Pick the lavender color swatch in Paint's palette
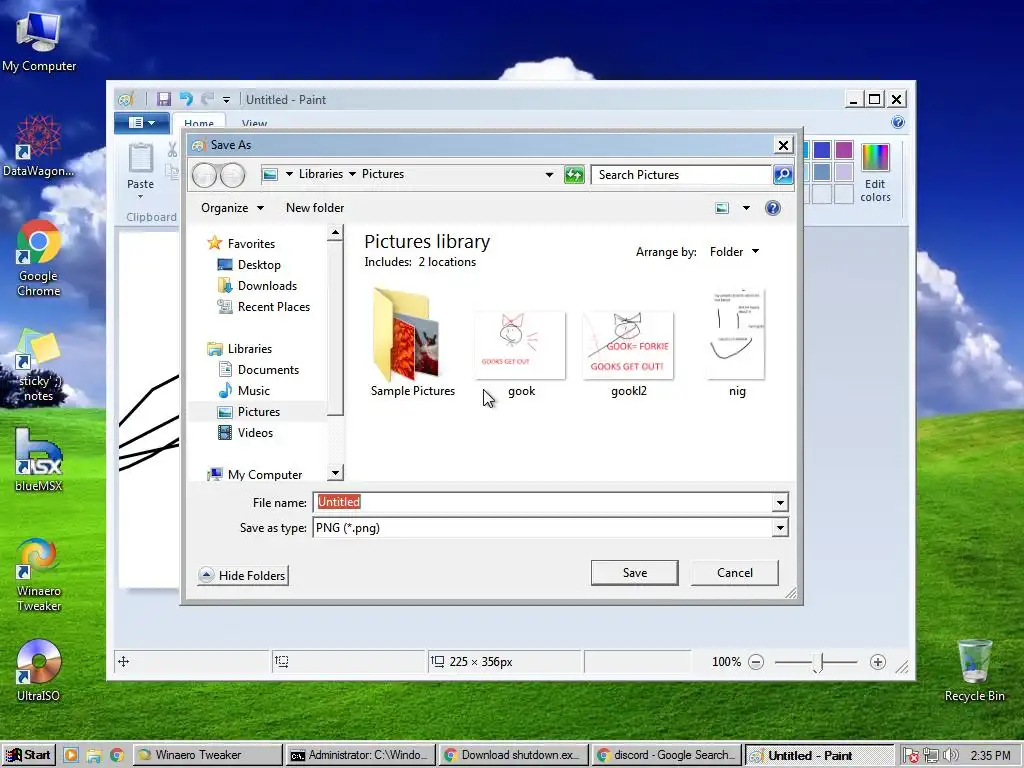The height and width of the screenshot is (768, 1024). (844, 172)
